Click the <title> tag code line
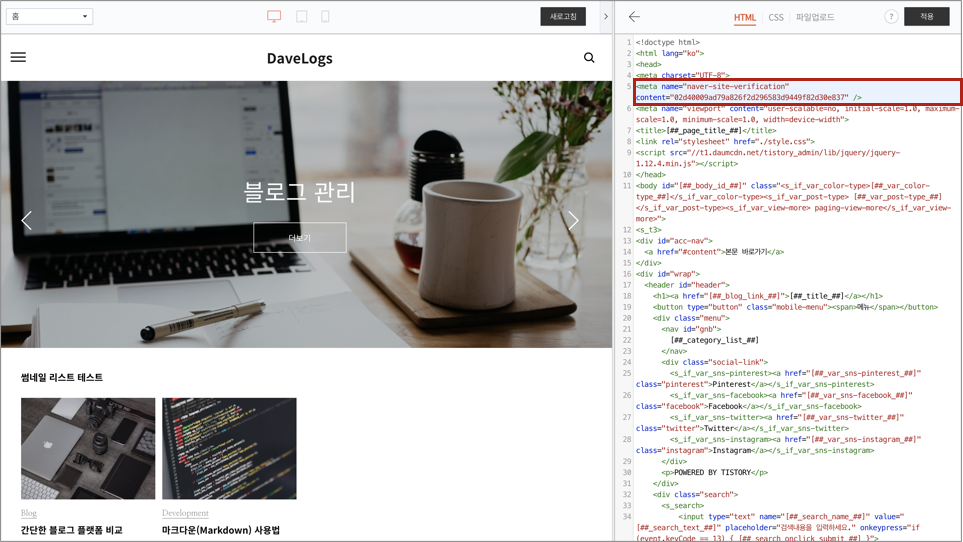 coord(706,131)
